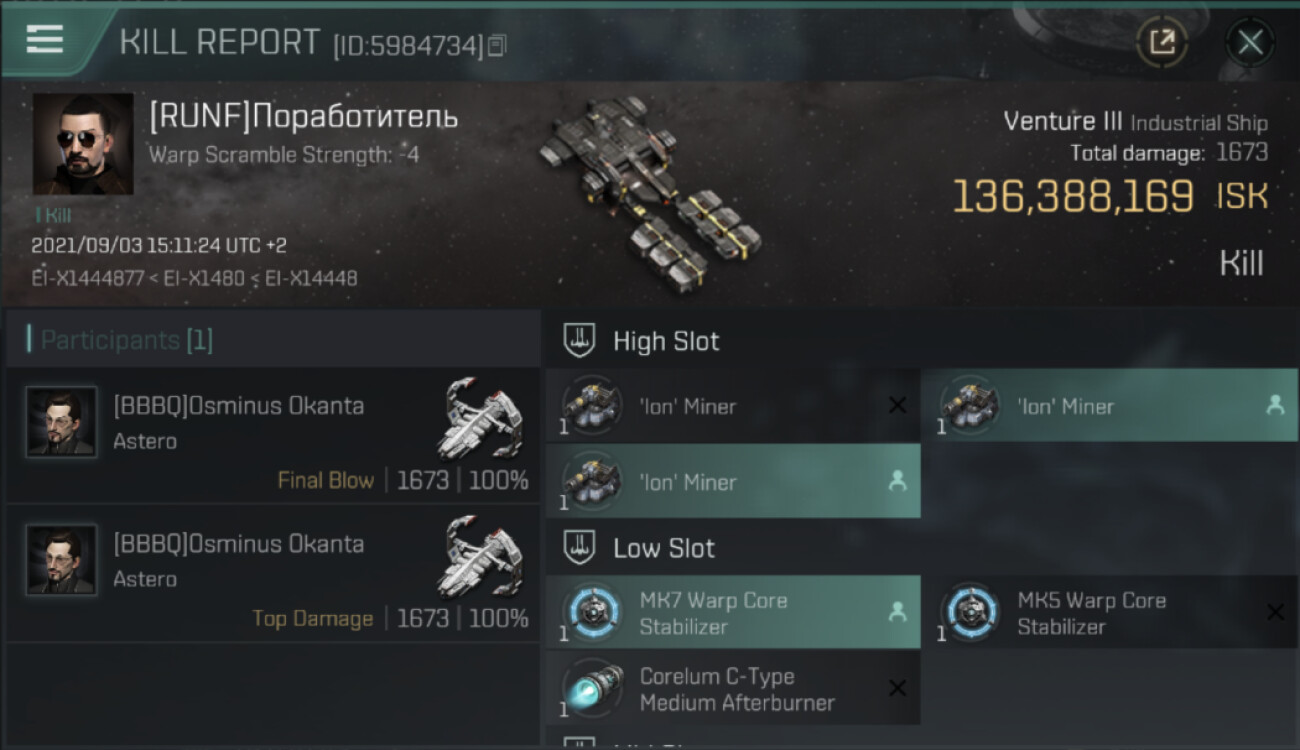The image size is (1300, 750).
Task: Select the Top Damage Osminus Okanta portrait
Action: point(62,560)
